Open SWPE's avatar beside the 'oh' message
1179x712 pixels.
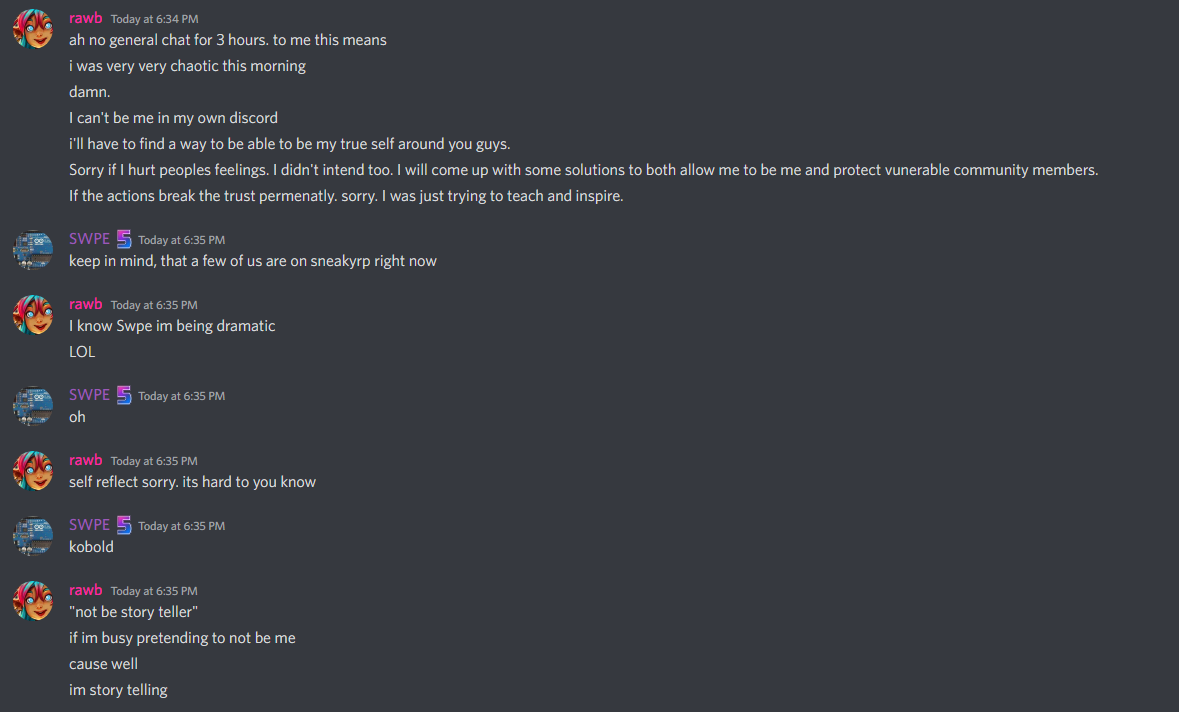pyautogui.click(x=33, y=405)
